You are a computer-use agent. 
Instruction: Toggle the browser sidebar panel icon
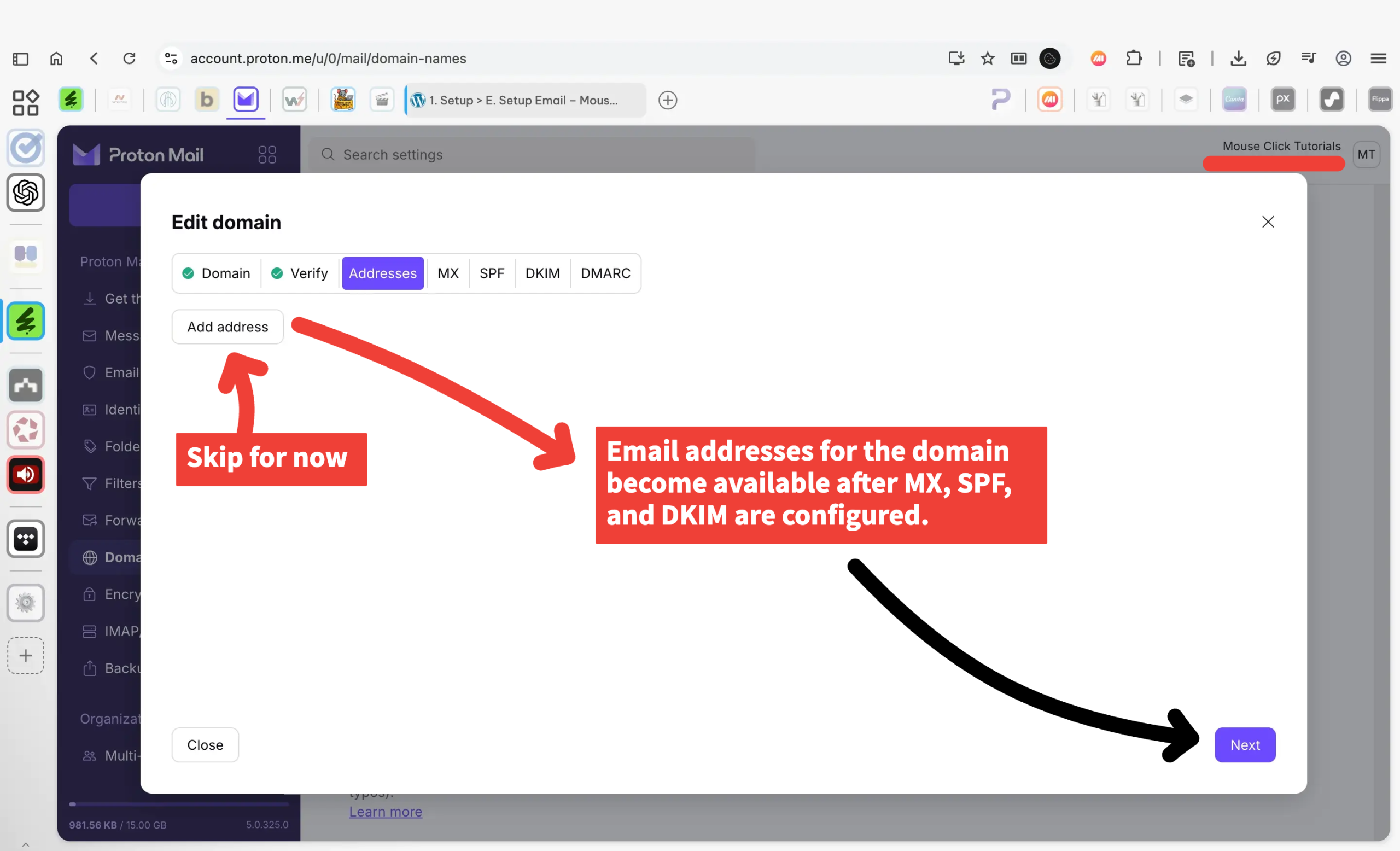[x=20, y=59]
